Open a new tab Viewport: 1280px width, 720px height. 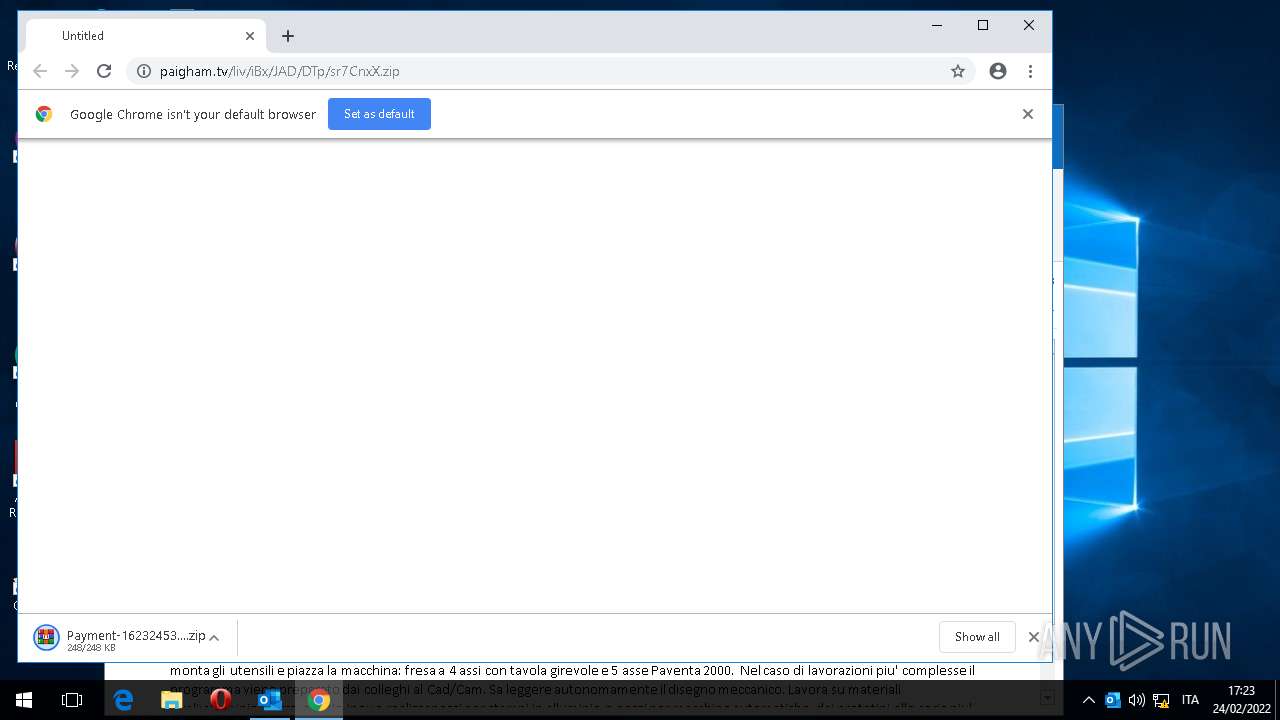click(288, 36)
